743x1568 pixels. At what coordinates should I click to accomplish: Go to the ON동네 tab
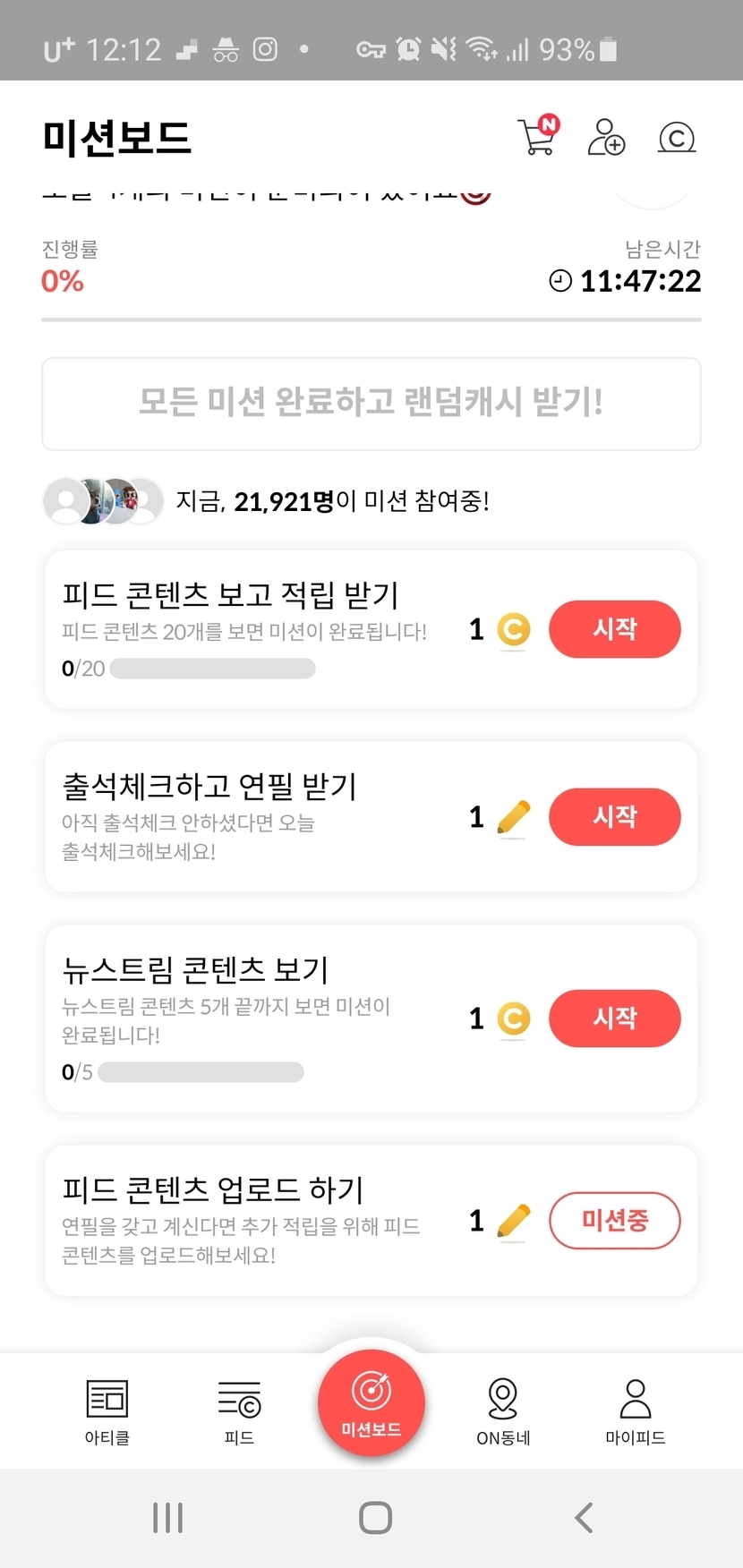503,1410
